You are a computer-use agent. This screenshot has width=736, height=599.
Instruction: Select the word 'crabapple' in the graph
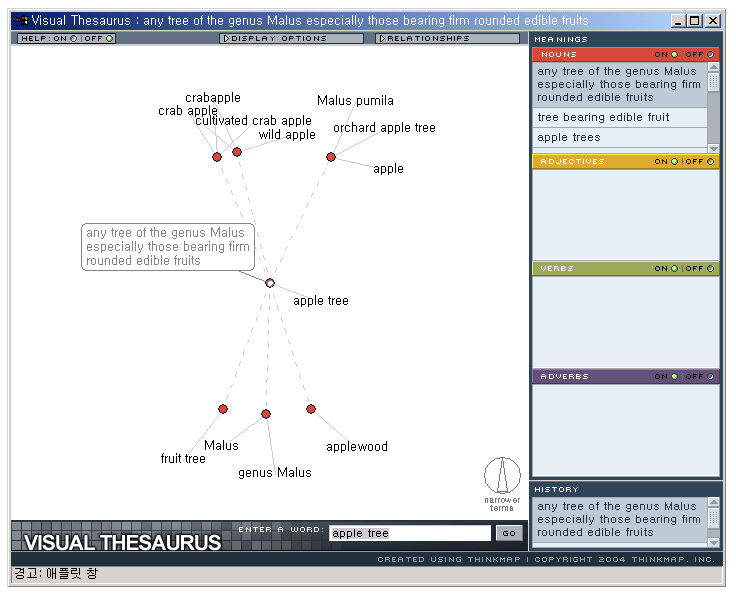[213, 98]
